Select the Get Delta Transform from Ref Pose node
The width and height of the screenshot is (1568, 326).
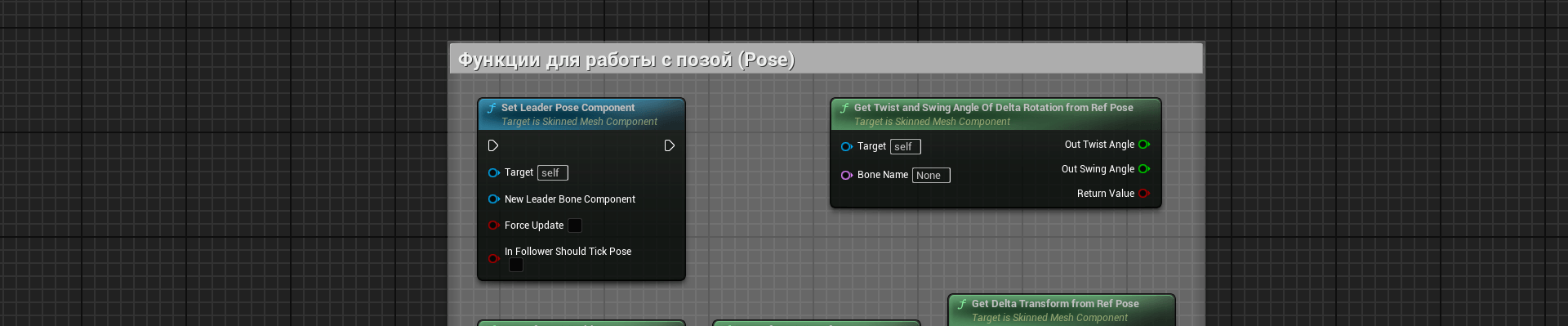tap(1062, 310)
